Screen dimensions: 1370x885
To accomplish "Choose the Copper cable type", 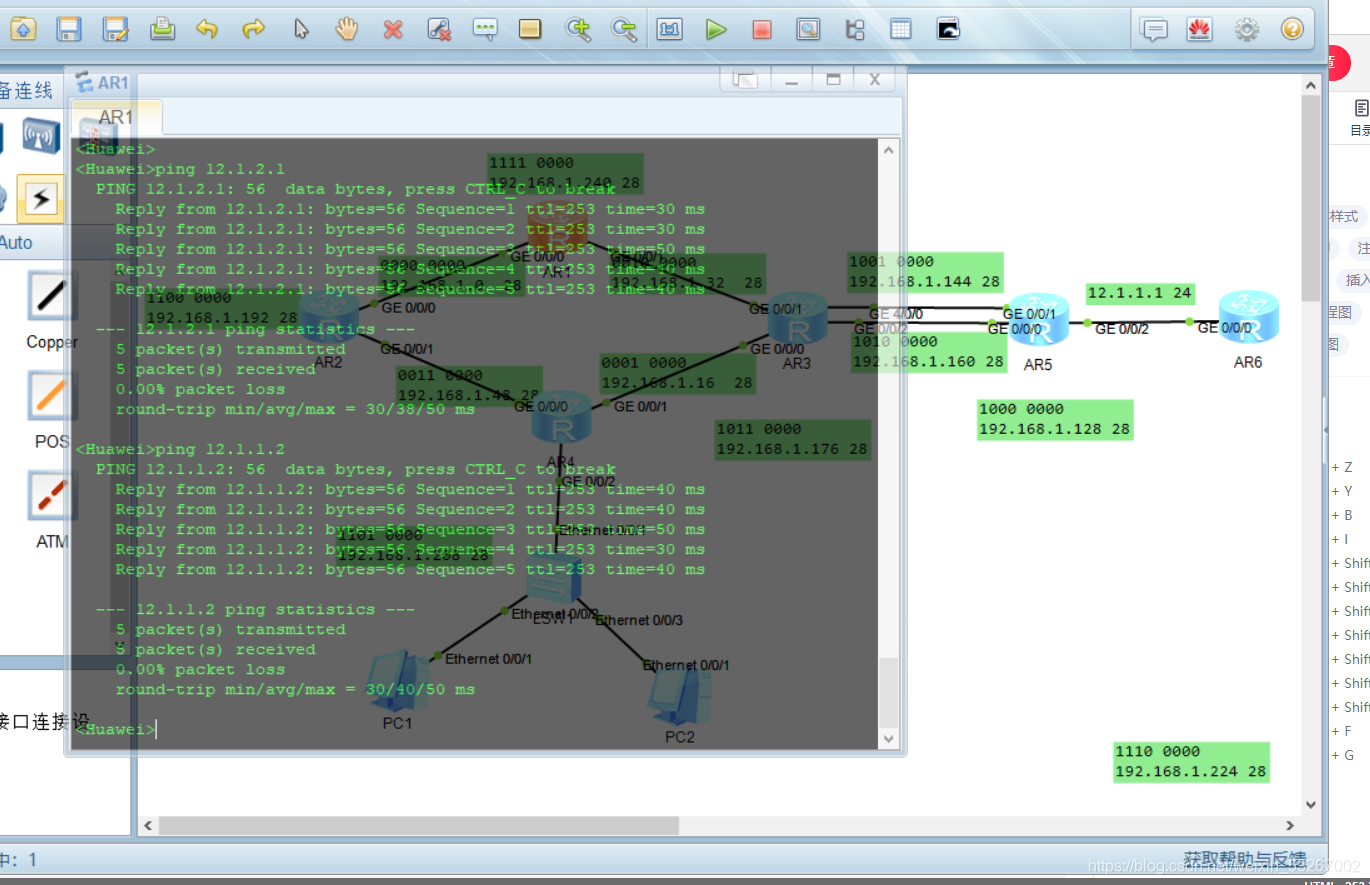I will (52, 297).
